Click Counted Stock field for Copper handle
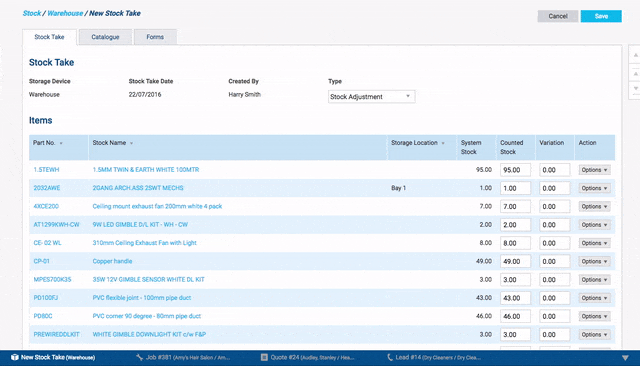Screen dimensions: 640x366 (515, 262)
